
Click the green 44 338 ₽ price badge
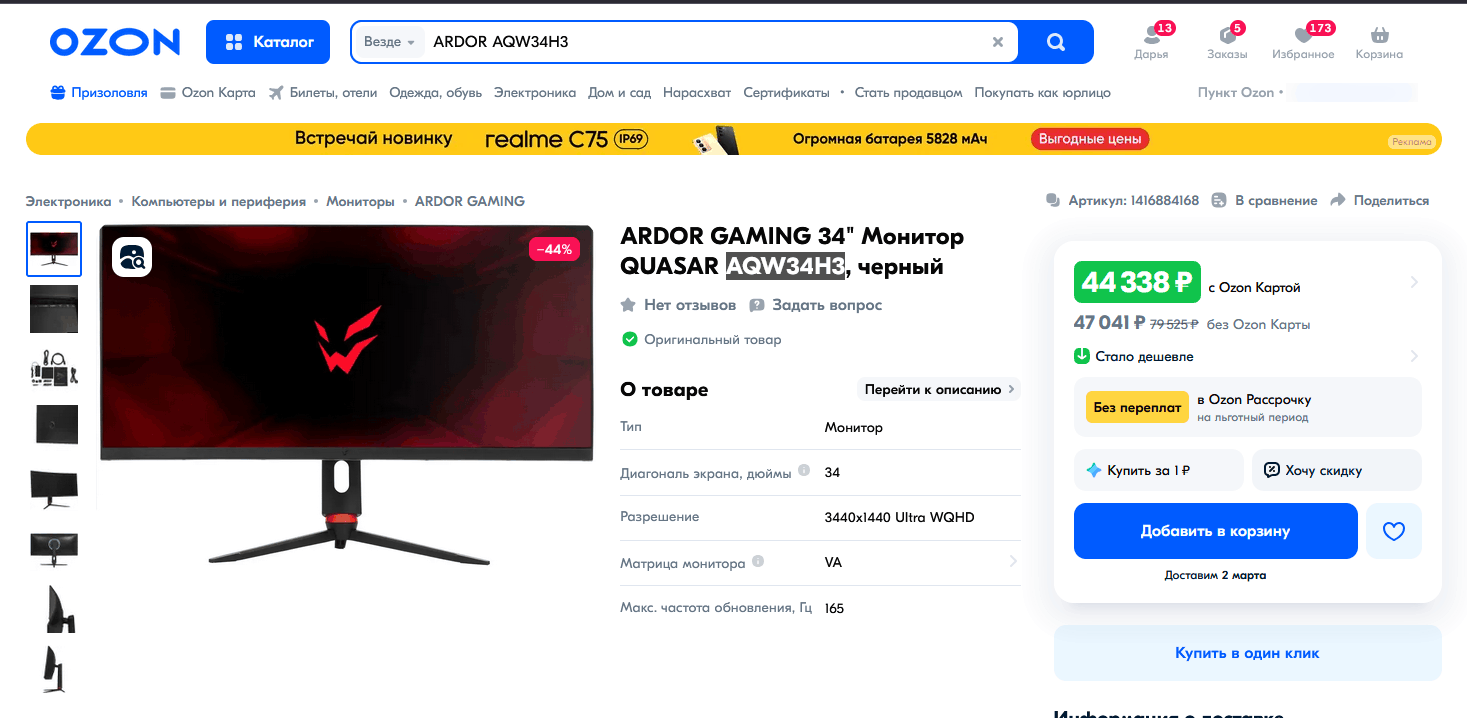(1137, 283)
